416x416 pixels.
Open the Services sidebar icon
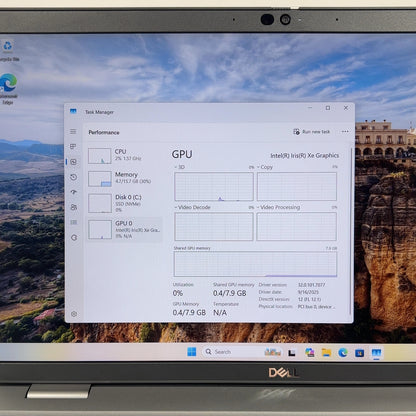[x=74, y=237]
